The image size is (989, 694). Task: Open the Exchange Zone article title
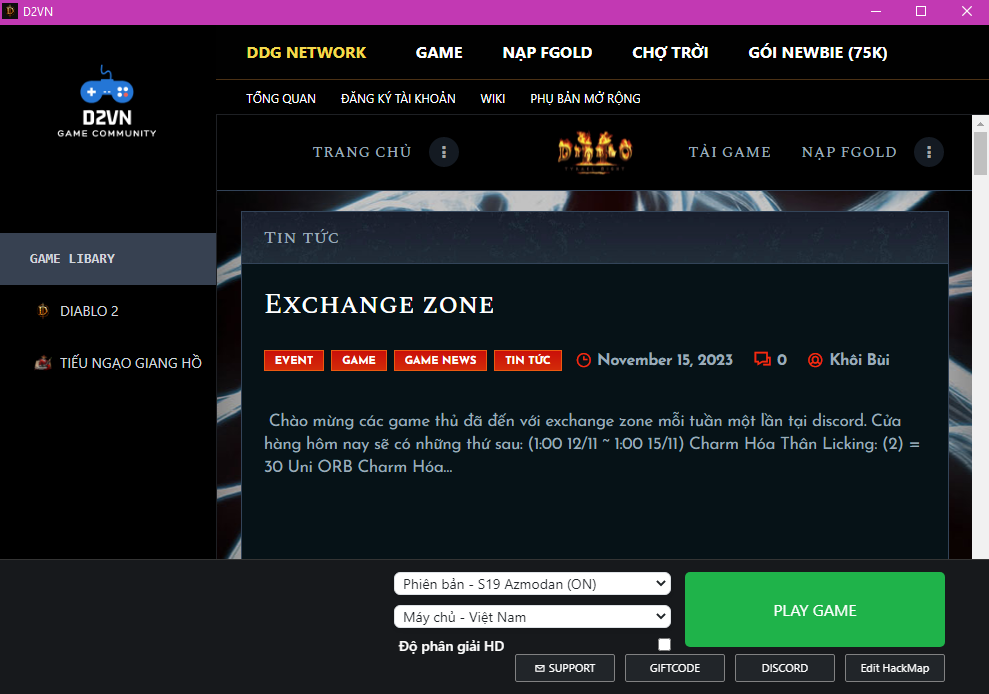(x=379, y=305)
